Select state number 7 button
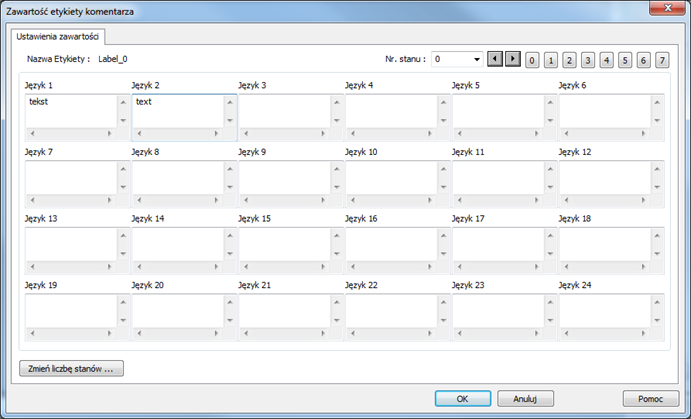The image size is (691, 419). pyautogui.click(x=662, y=60)
